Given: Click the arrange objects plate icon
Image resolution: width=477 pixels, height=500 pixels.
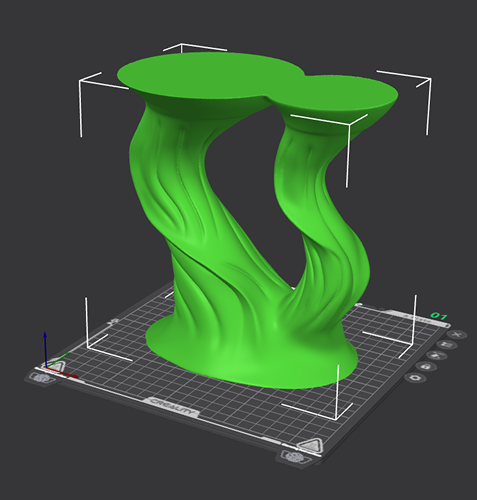Looking at the screenshot, I should pyautogui.click(x=437, y=356).
